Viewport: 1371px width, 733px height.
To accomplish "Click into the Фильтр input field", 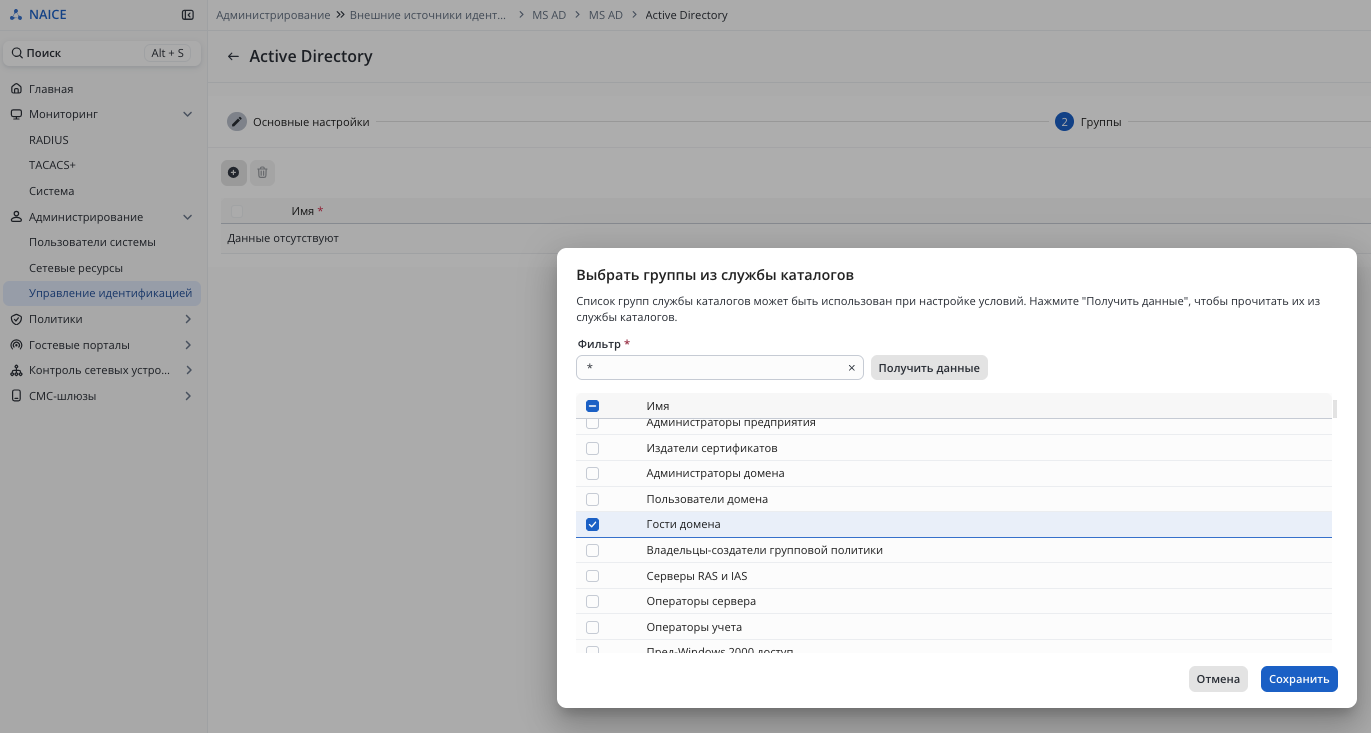I will click(x=710, y=368).
